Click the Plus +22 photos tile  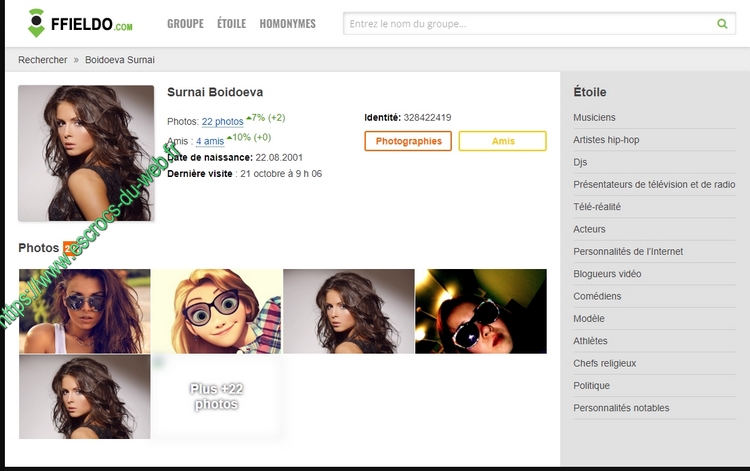[216, 397]
